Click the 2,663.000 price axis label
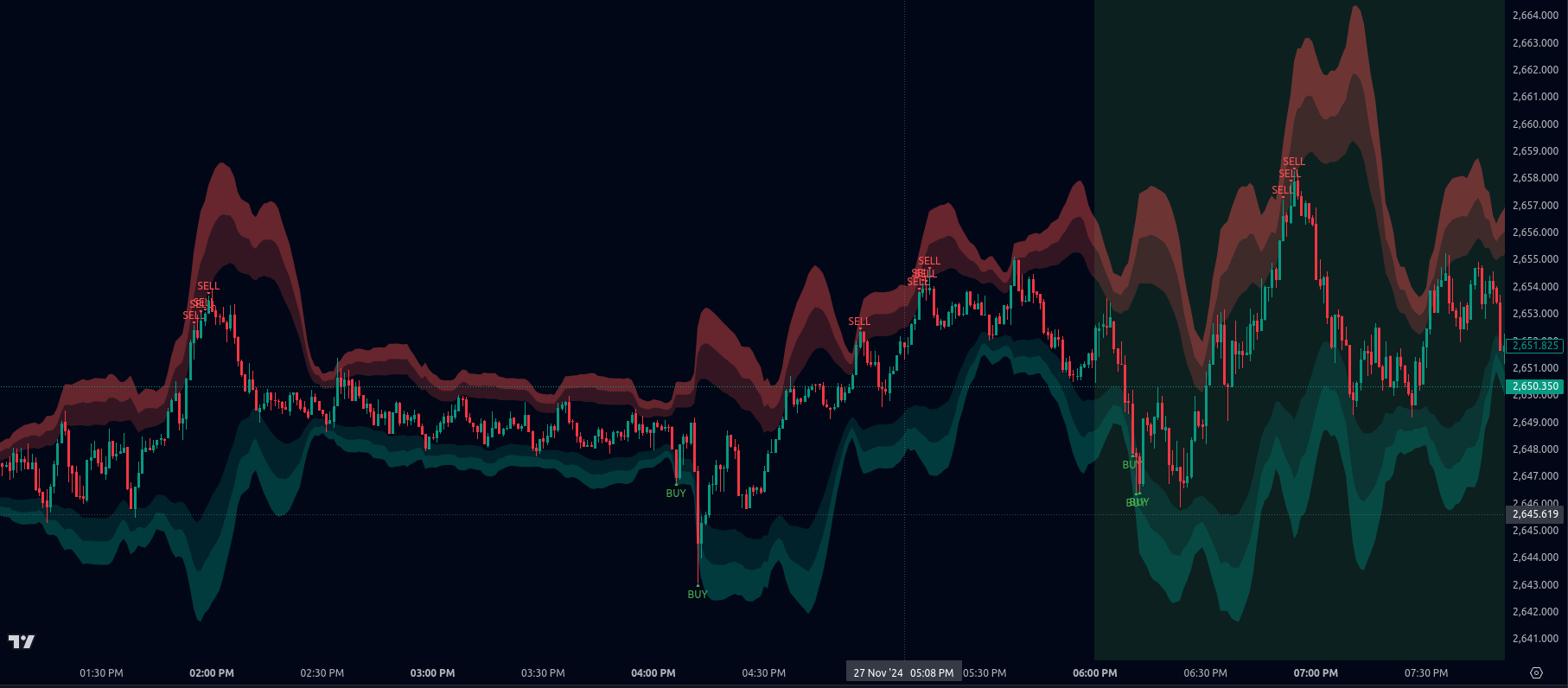Viewport: 1568px width, 688px height. 1535,43
